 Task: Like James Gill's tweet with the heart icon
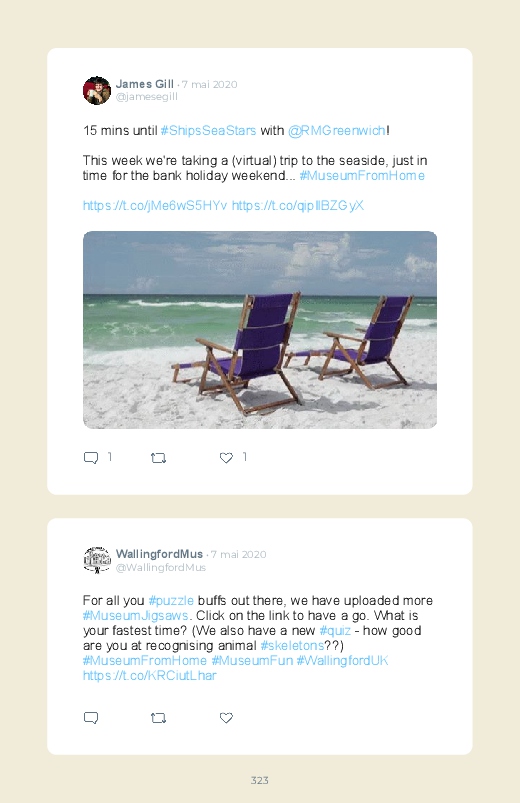(x=226, y=458)
